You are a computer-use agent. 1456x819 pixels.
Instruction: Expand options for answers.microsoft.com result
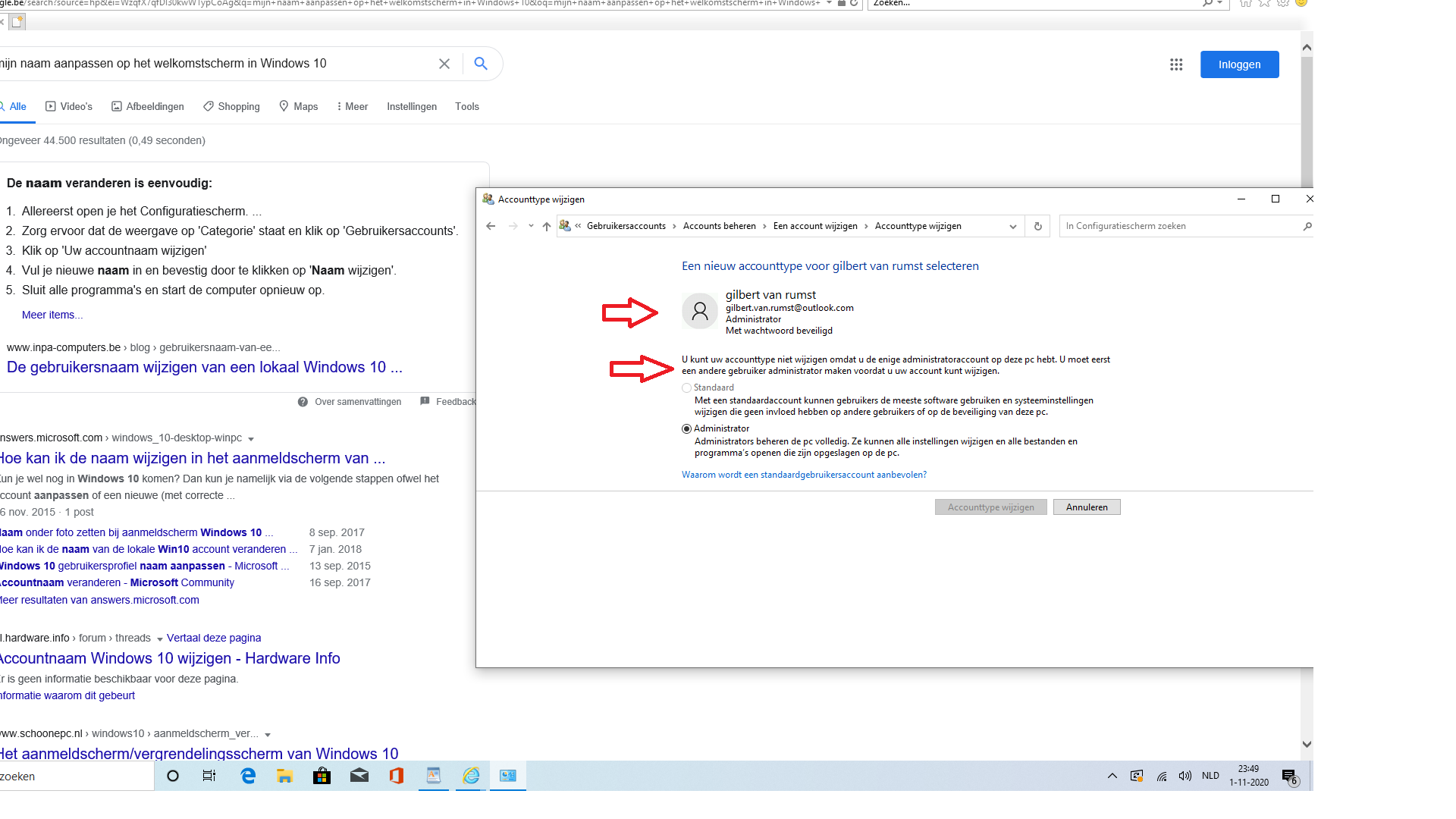[x=251, y=439]
